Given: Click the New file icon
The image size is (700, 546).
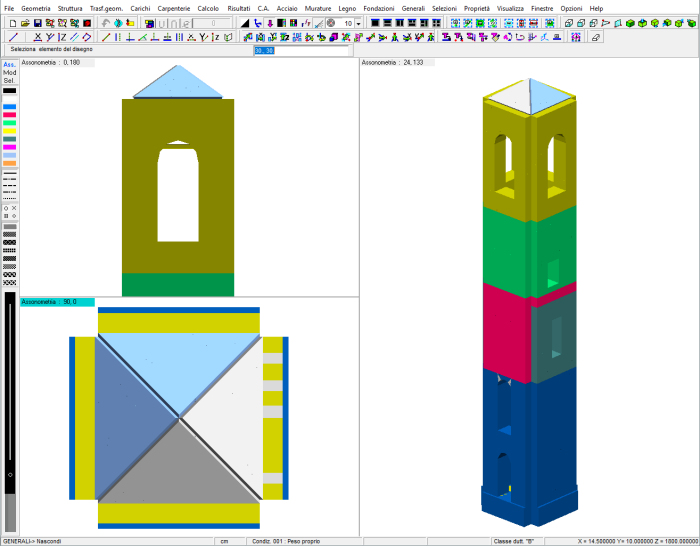Looking at the screenshot, I should pos(11,23).
